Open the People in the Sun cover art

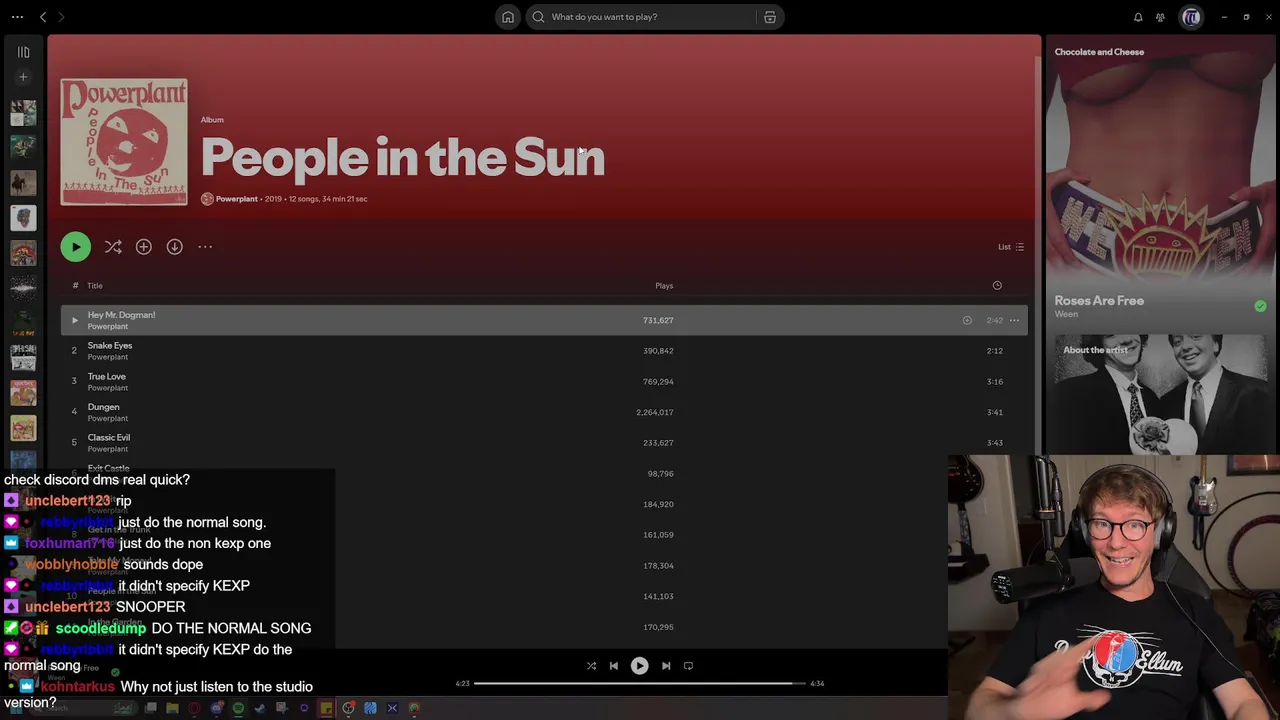(124, 142)
